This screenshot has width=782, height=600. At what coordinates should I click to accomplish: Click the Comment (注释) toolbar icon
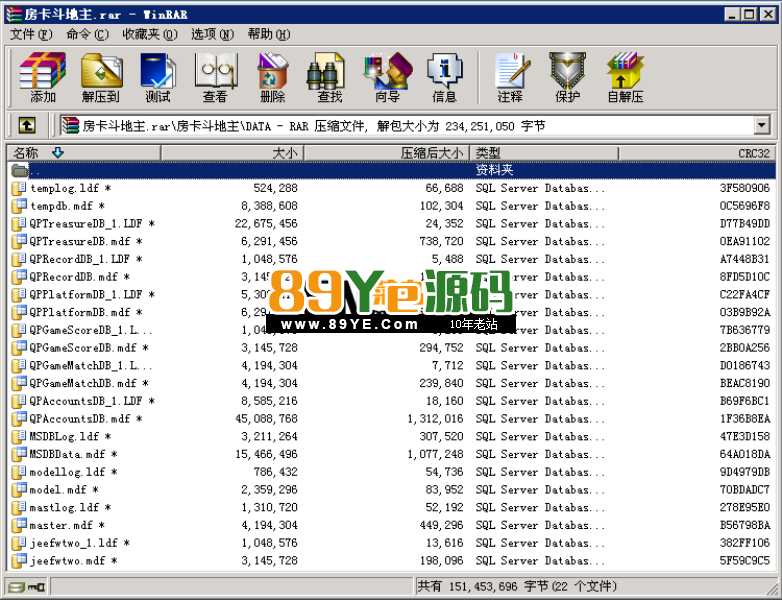[x=511, y=77]
